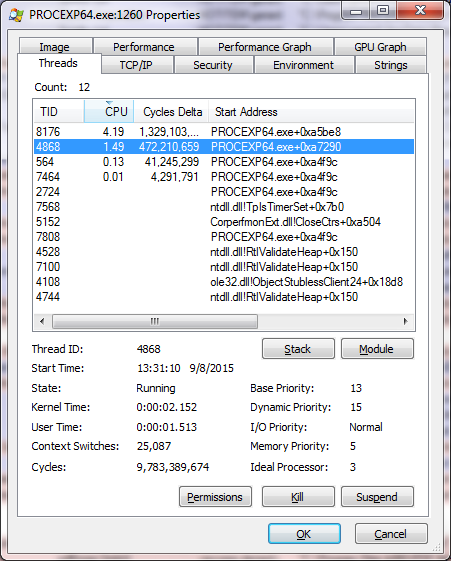Click the Start Time value 13:31:10
The width and height of the screenshot is (451, 561).
pos(159,368)
